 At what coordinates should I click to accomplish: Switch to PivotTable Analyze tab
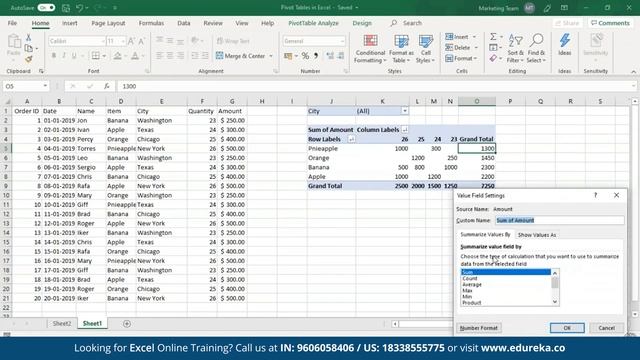point(313,23)
